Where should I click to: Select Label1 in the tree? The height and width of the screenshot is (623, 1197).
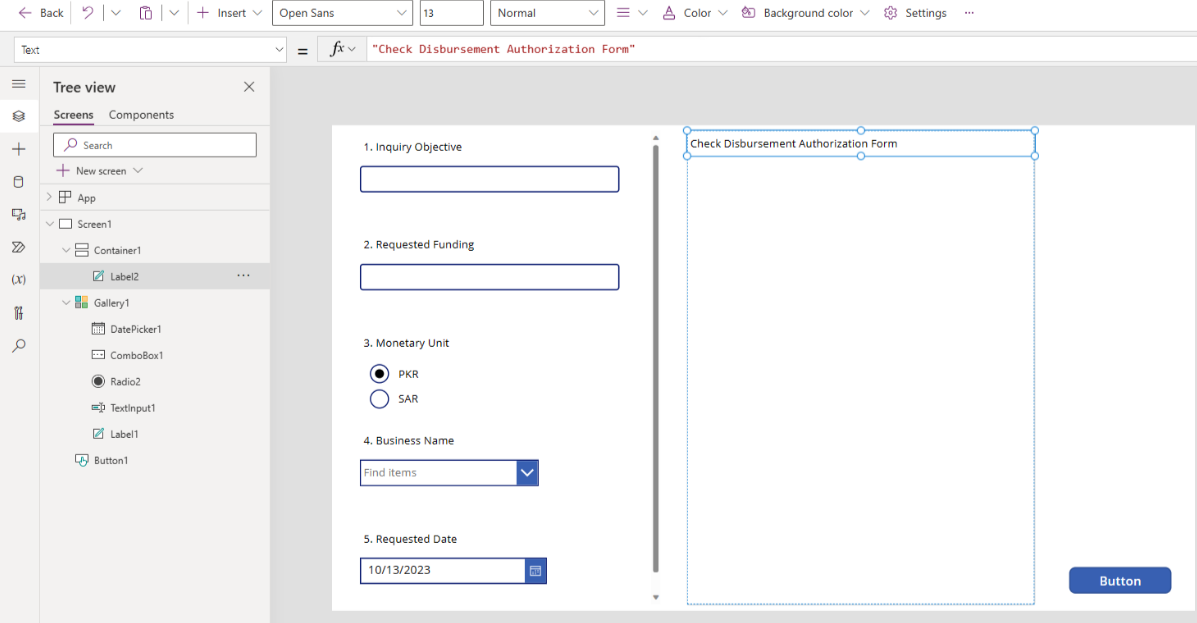pos(124,434)
